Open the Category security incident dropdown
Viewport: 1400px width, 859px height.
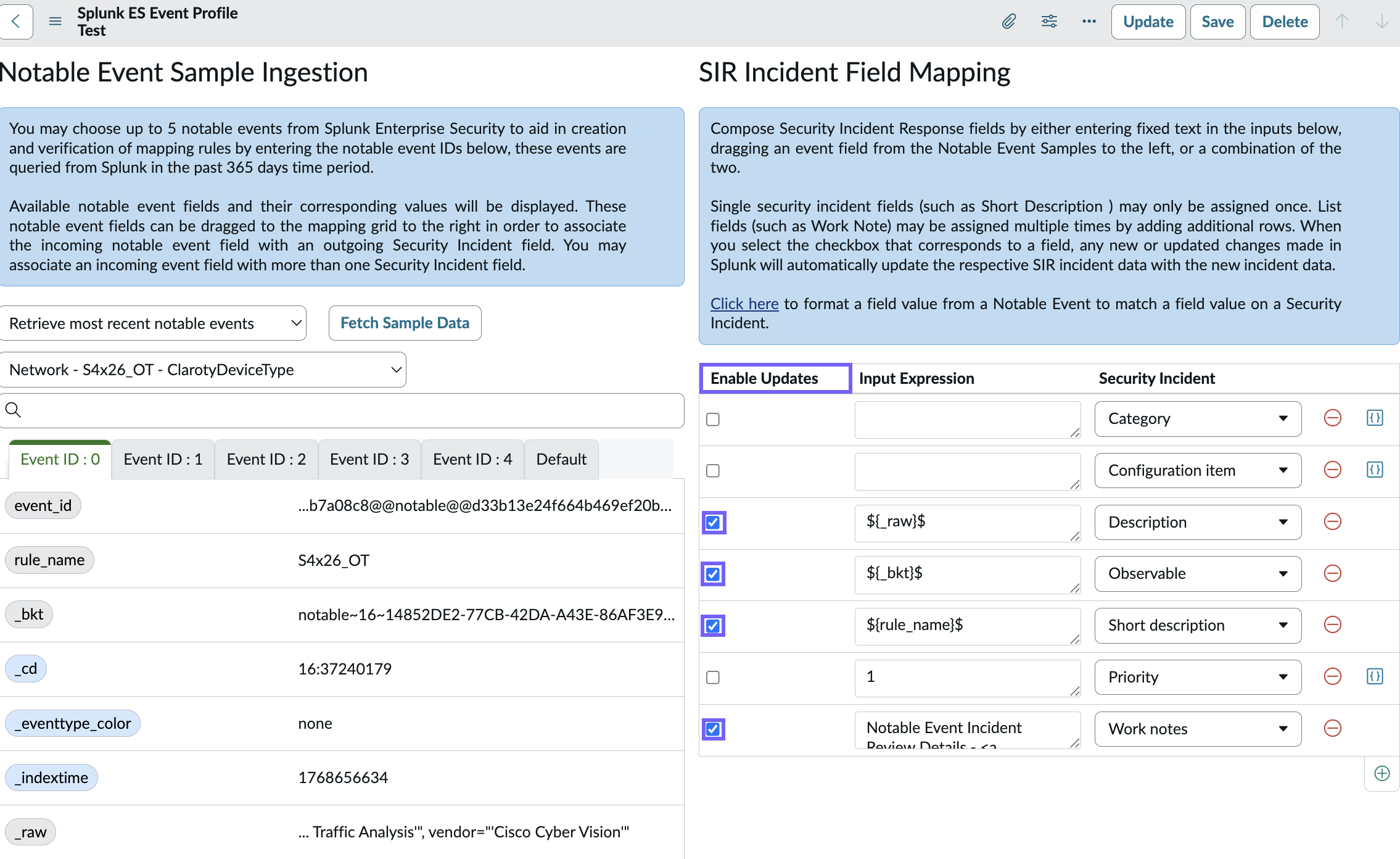coord(1198,419)
